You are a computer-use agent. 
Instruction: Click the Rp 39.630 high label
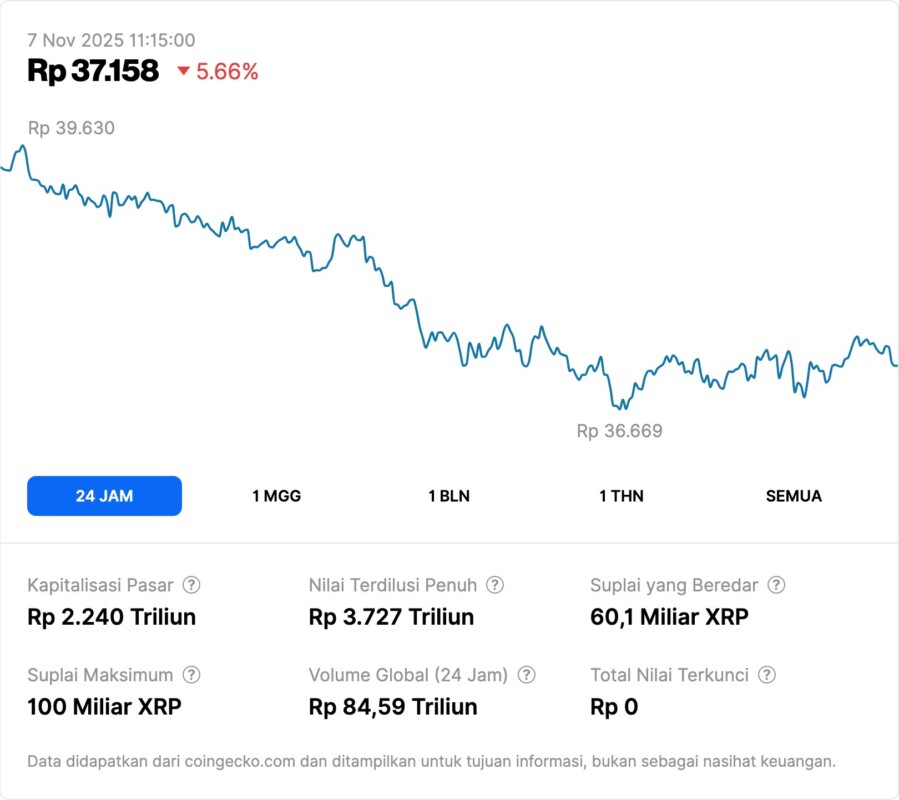pos(72,128)
